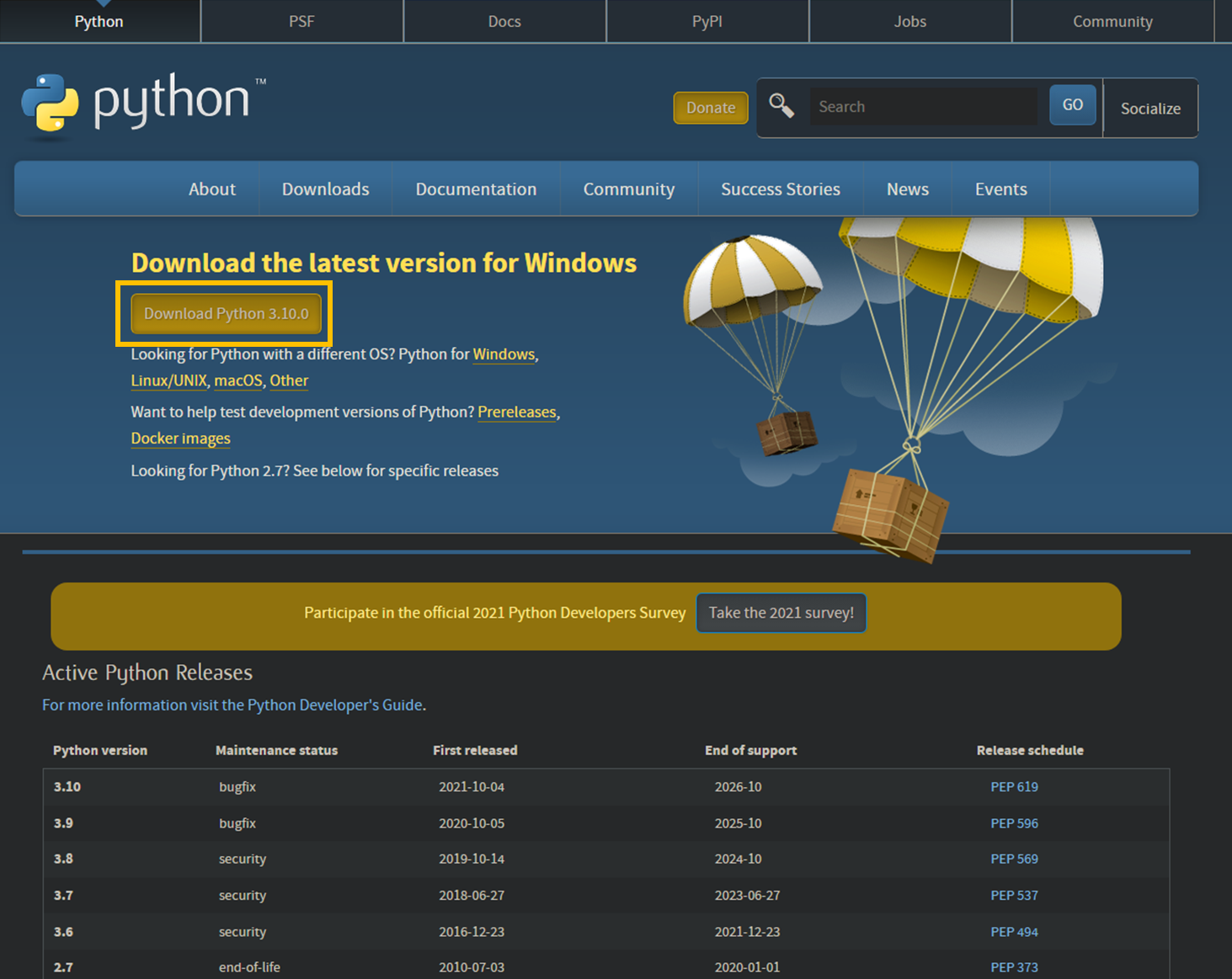Open the Jobs tab
Screen dimensions: 1232x979
(910, 21)
